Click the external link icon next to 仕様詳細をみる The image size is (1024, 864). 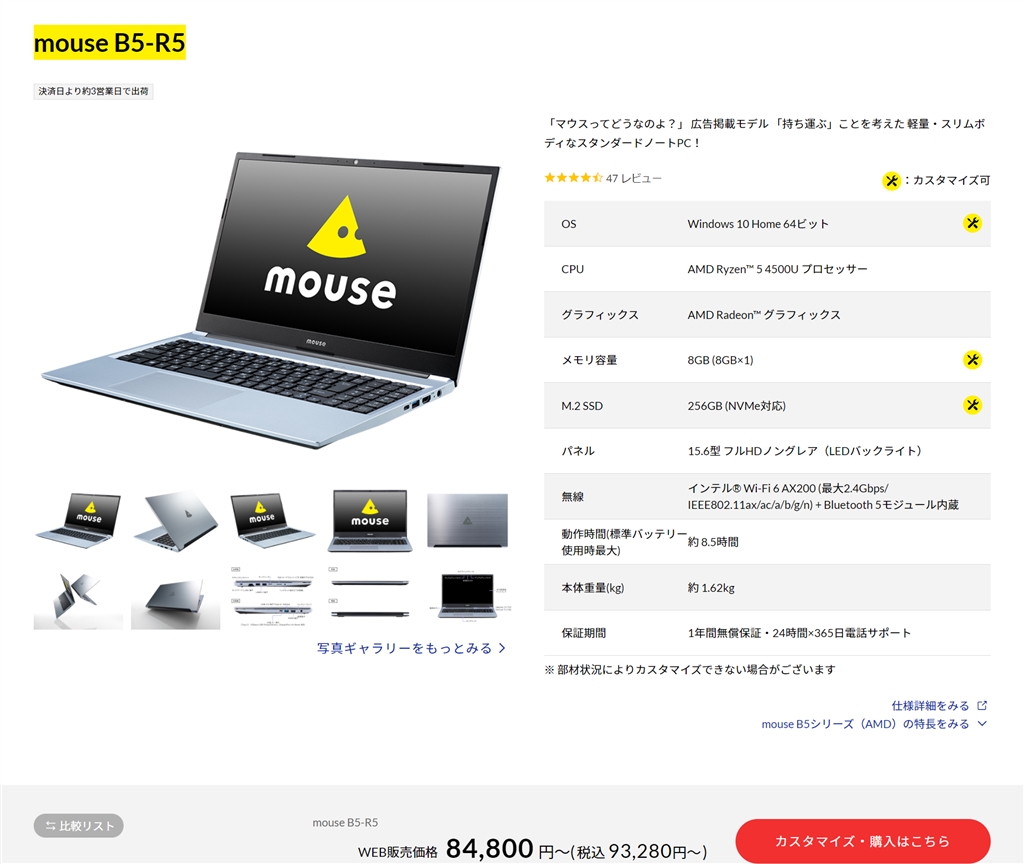982,705
